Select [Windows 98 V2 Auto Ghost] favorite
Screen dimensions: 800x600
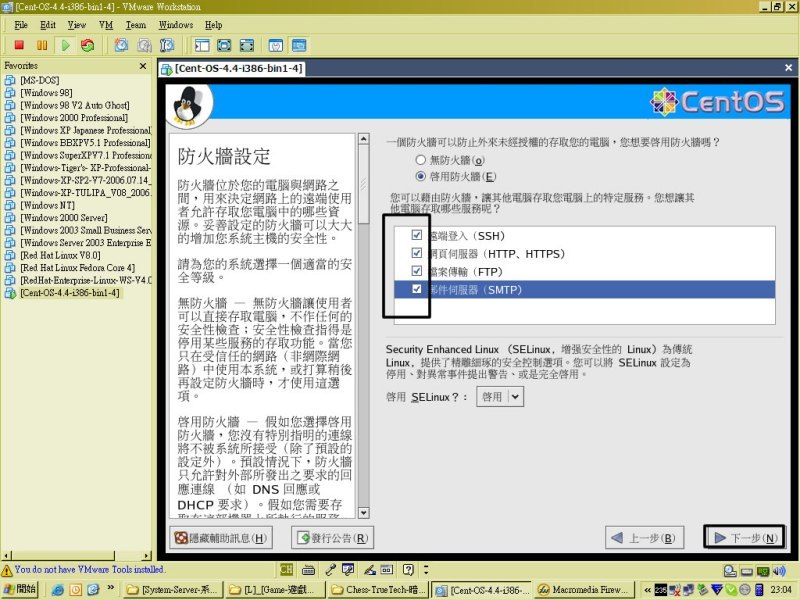(x=75, y=106)
